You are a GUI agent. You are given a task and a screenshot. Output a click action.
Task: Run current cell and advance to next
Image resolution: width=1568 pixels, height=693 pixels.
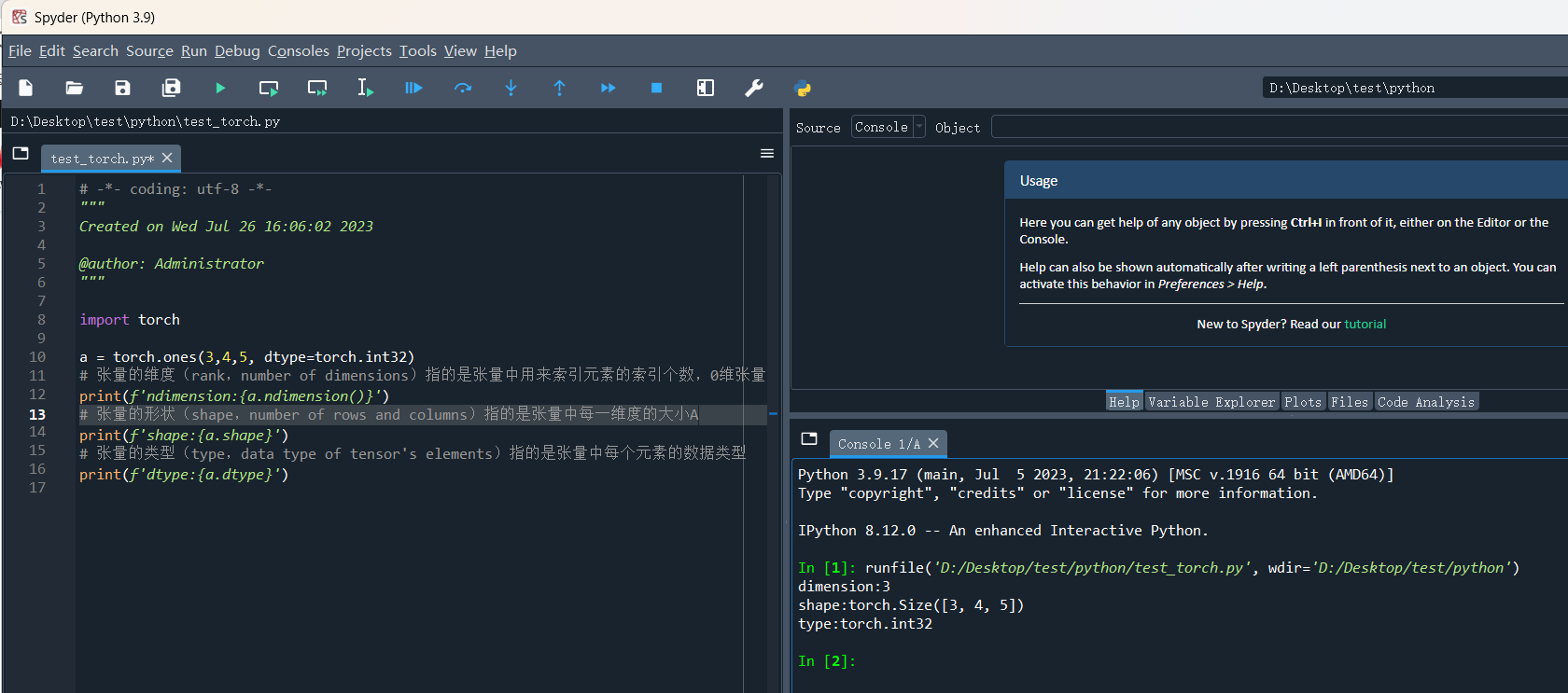point(317,88)
